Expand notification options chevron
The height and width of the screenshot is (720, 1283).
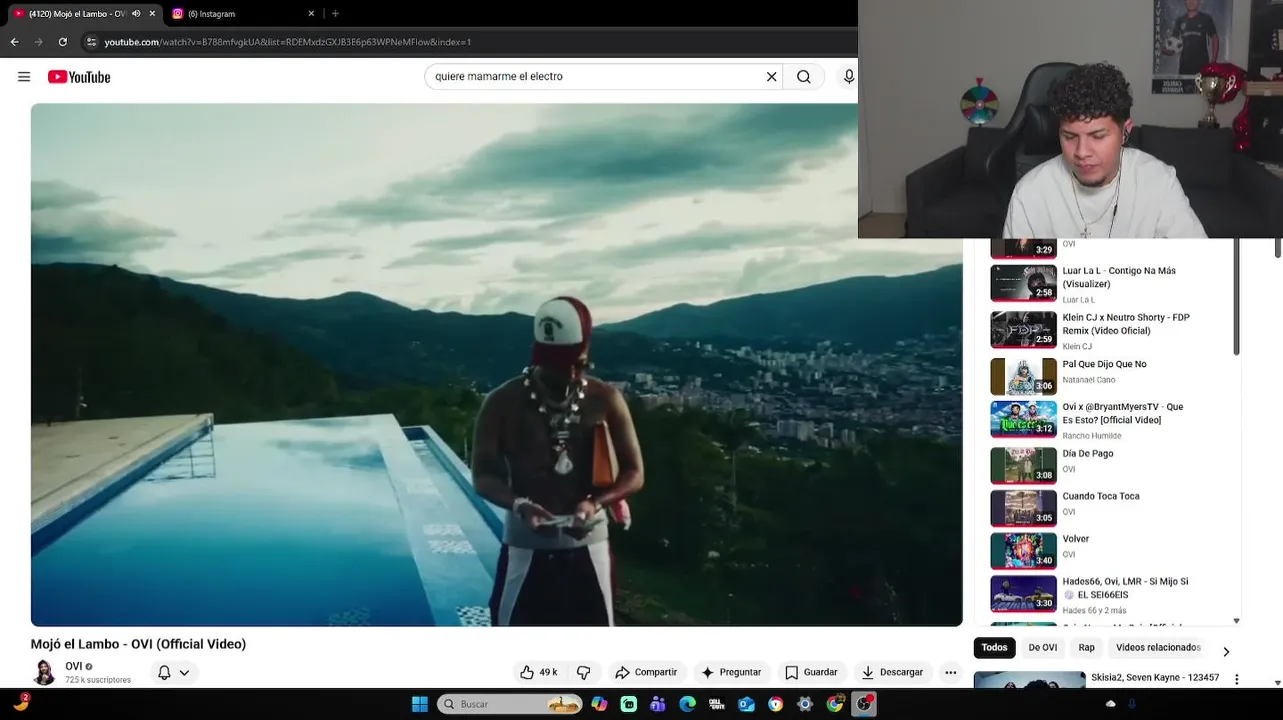tap(184, 673)
